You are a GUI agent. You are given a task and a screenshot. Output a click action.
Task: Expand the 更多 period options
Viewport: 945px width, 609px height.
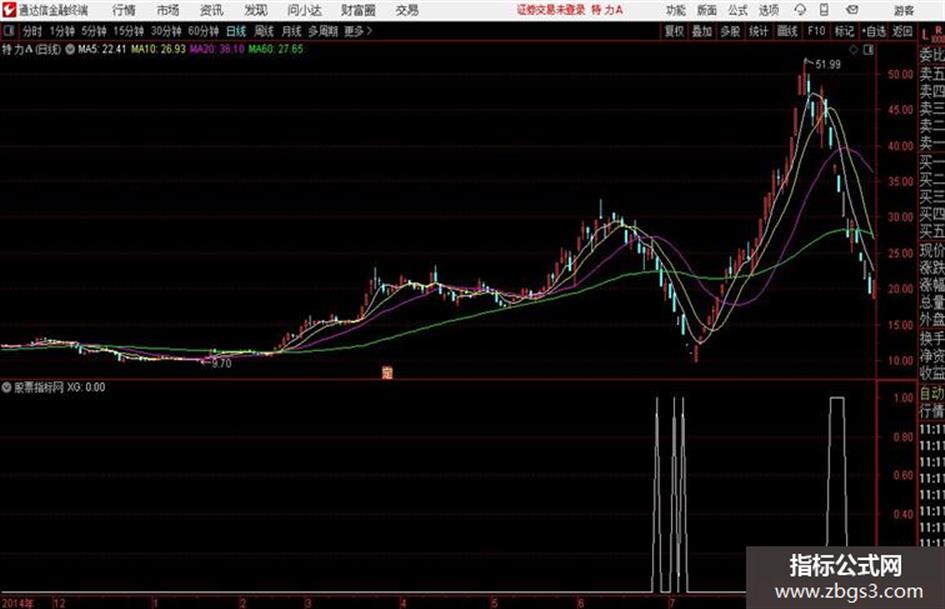click(358, 31)
